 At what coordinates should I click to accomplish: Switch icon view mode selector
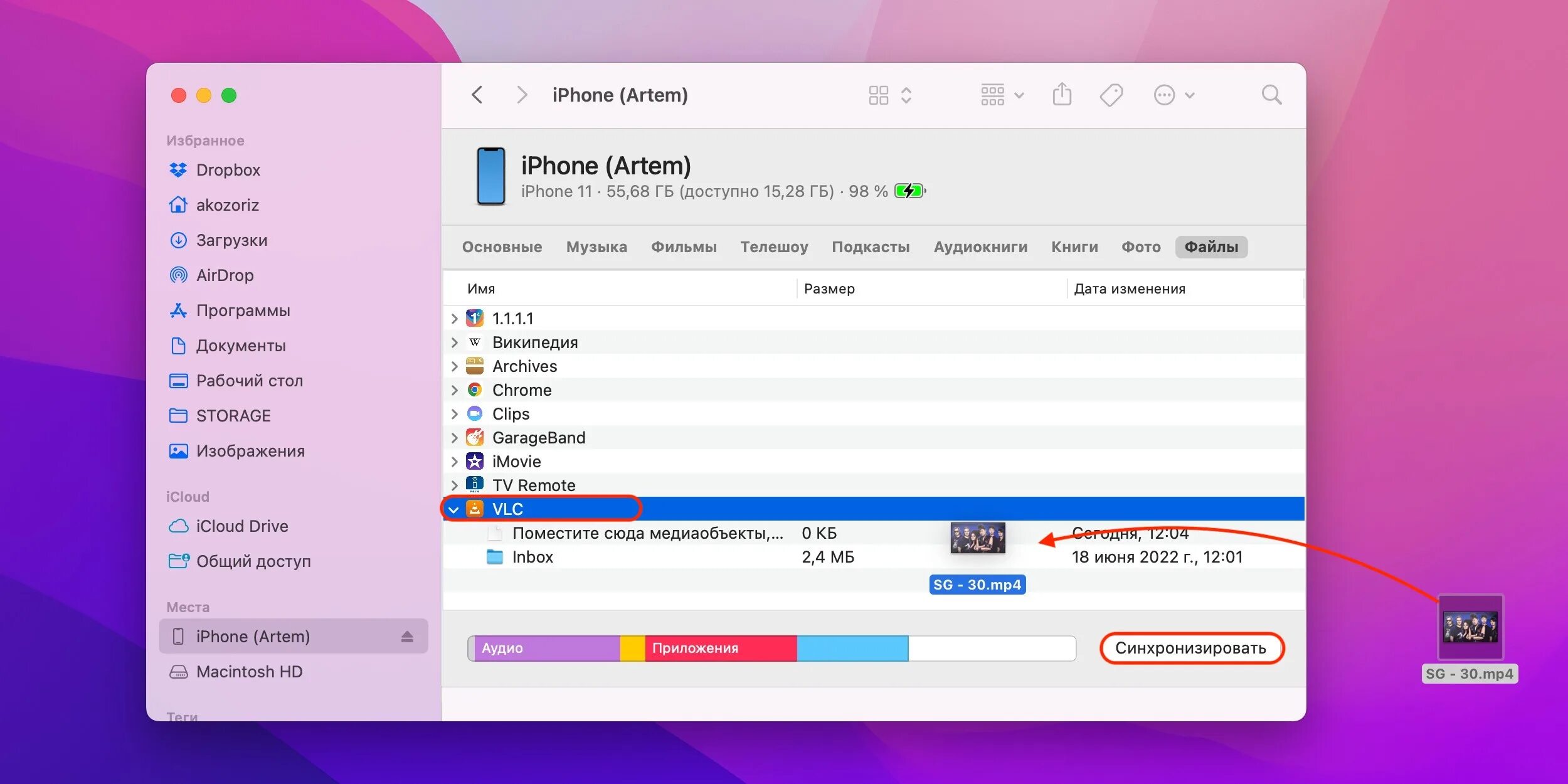889,95
